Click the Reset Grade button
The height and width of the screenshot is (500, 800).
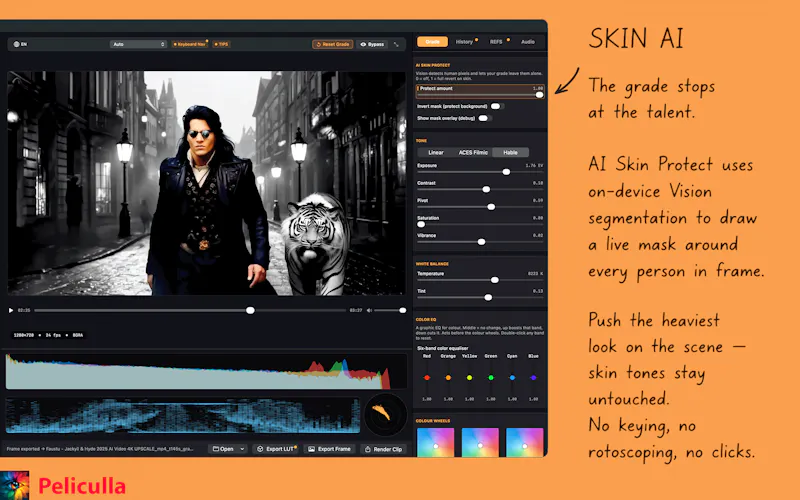(x=333, y=44)
